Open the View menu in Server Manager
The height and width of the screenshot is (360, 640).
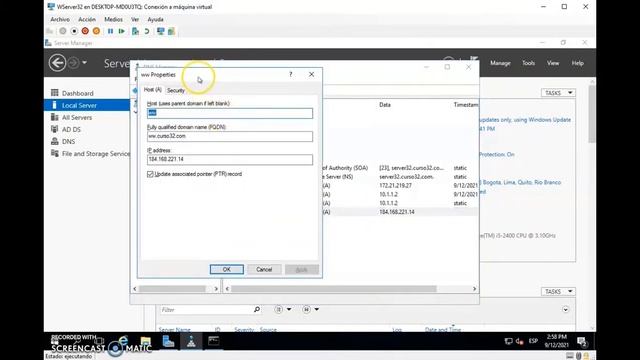553,63
